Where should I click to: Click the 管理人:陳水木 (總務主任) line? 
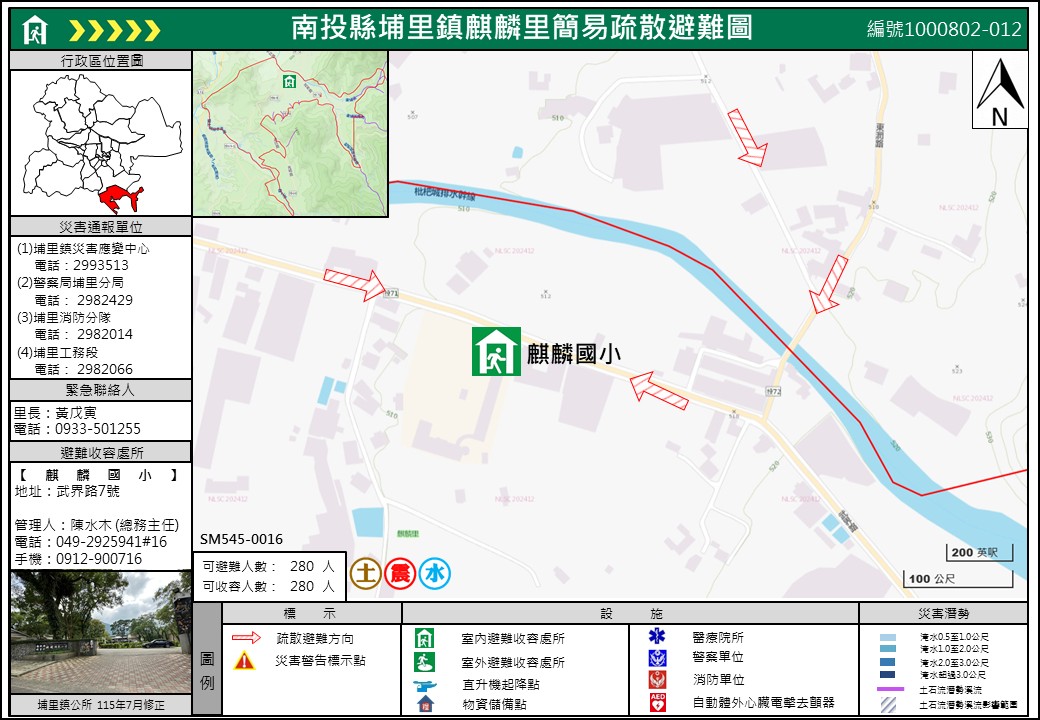point(97,525)
